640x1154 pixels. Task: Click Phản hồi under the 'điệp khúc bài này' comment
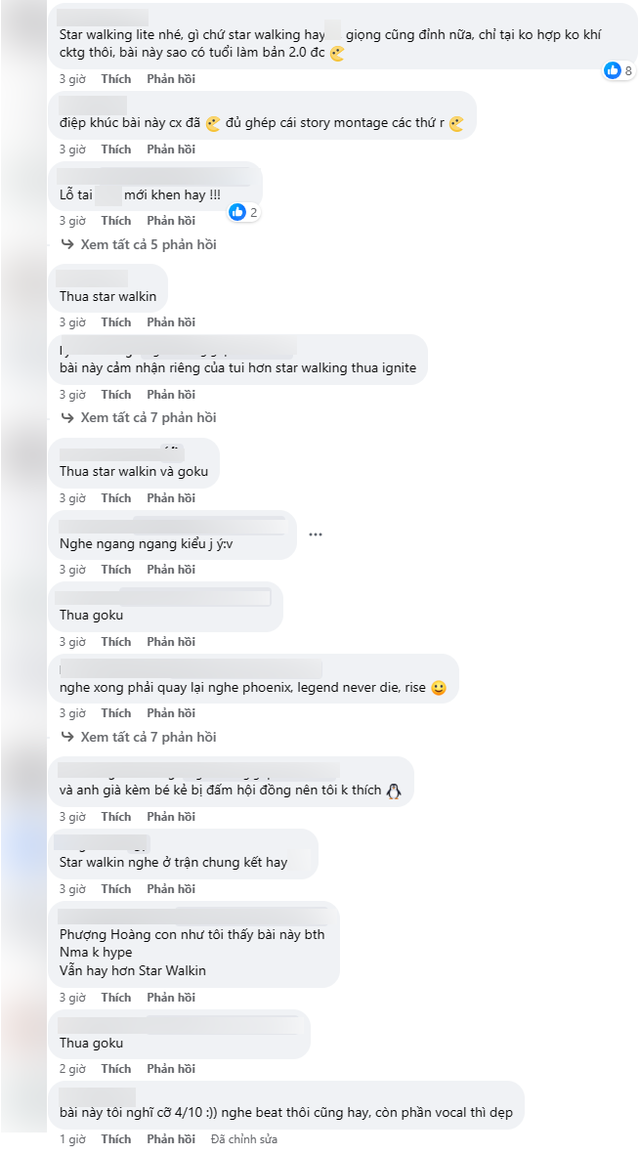pyautogui.click(x=171, y=150)
